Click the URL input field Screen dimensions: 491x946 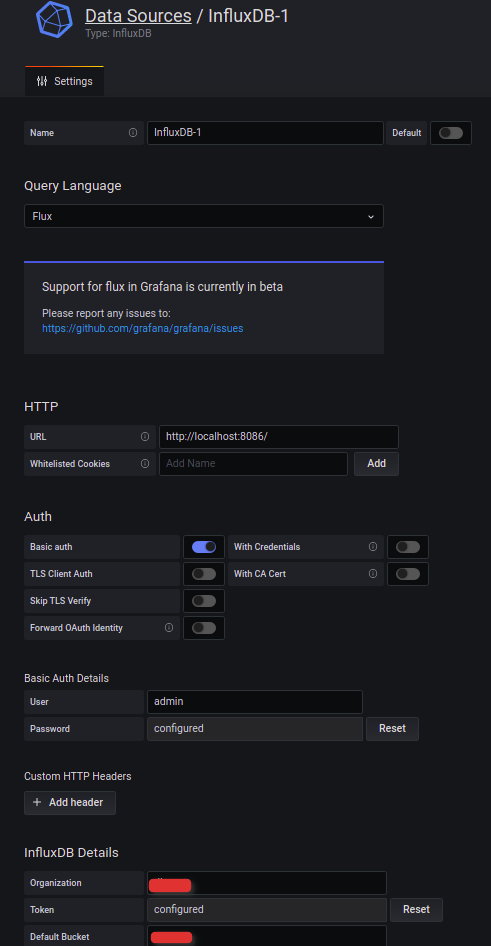[279, 436]
